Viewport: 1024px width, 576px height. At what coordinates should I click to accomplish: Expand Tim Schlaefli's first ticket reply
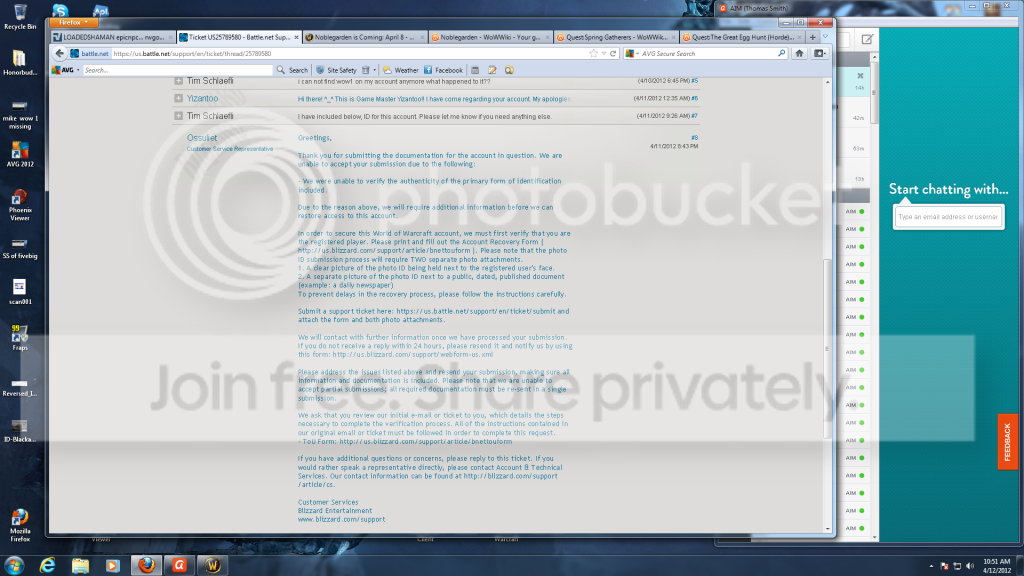click(x=178, y=81)
